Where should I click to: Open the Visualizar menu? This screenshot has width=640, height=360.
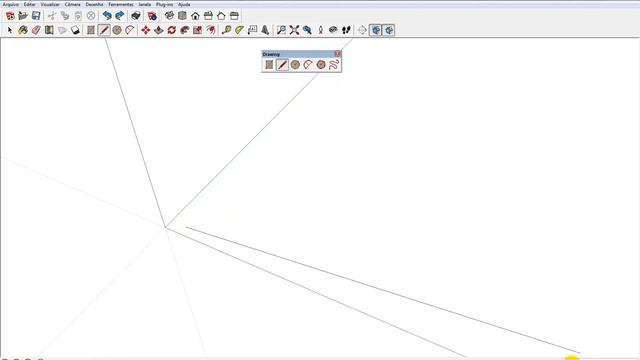pyautogui.click(x=50, y=4)
